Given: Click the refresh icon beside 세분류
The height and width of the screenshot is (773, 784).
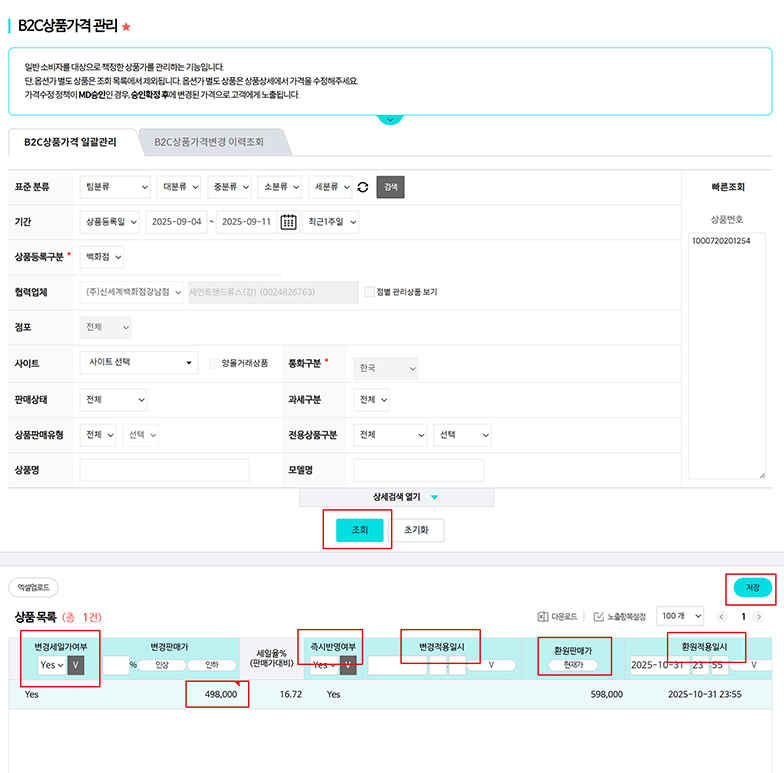Looking at the screenshot, I should coord(363,187).
